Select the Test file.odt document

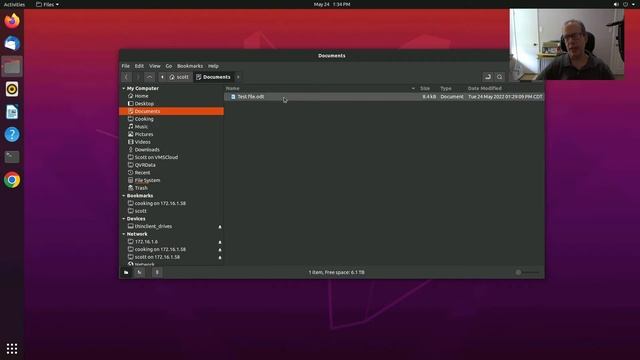click(384, 97)
